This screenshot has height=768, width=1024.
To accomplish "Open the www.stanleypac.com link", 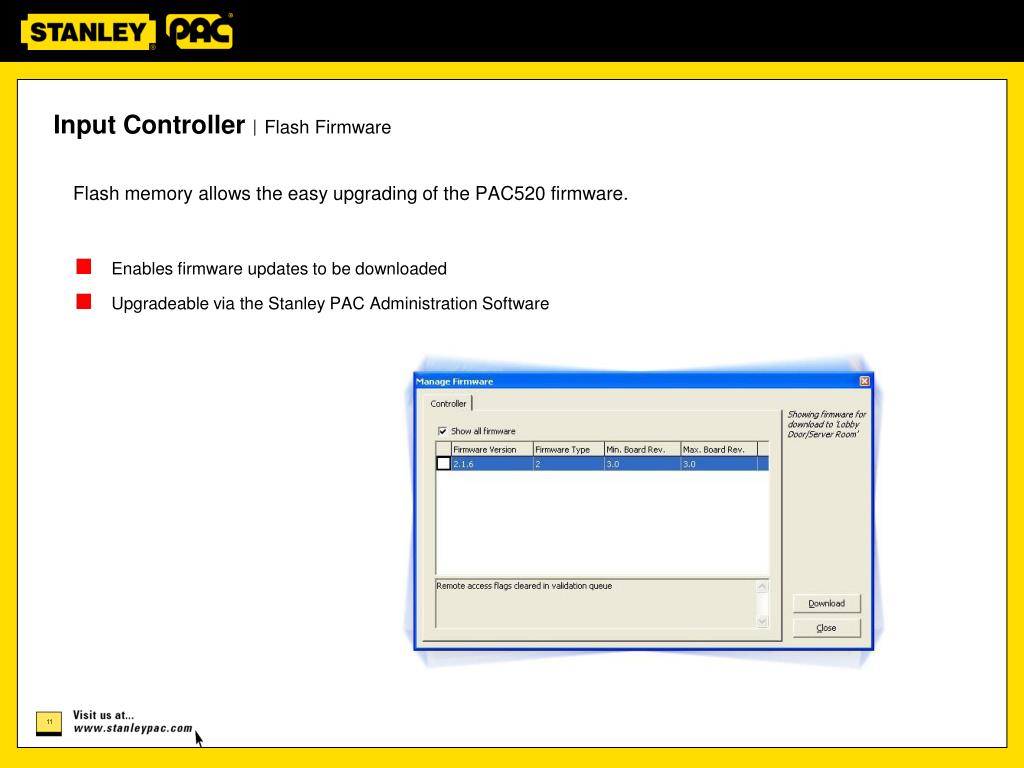I will pyautogui.click(x=133, y=728).
